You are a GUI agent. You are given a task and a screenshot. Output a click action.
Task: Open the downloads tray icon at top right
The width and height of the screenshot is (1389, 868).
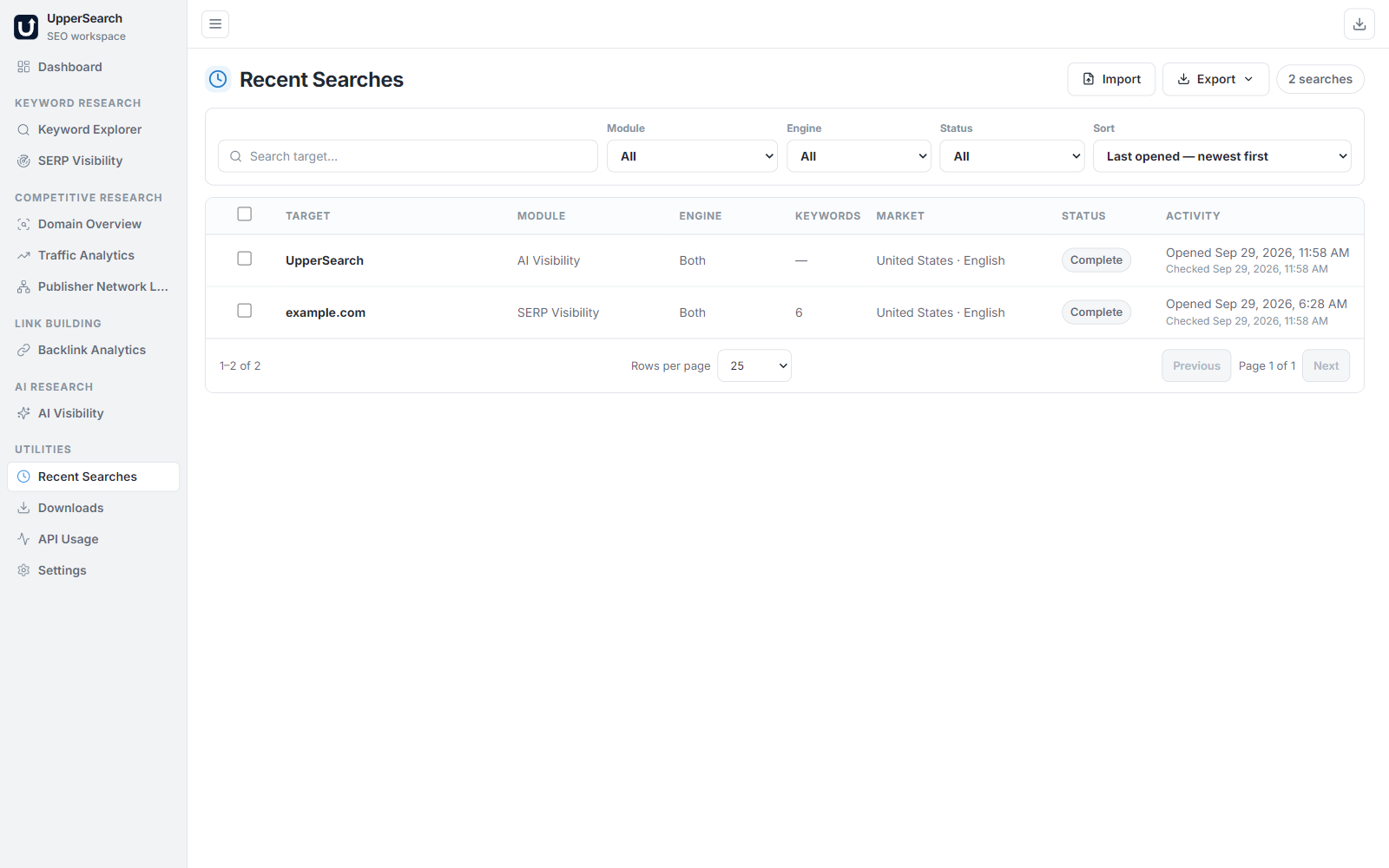click(x=1359, y=24)
